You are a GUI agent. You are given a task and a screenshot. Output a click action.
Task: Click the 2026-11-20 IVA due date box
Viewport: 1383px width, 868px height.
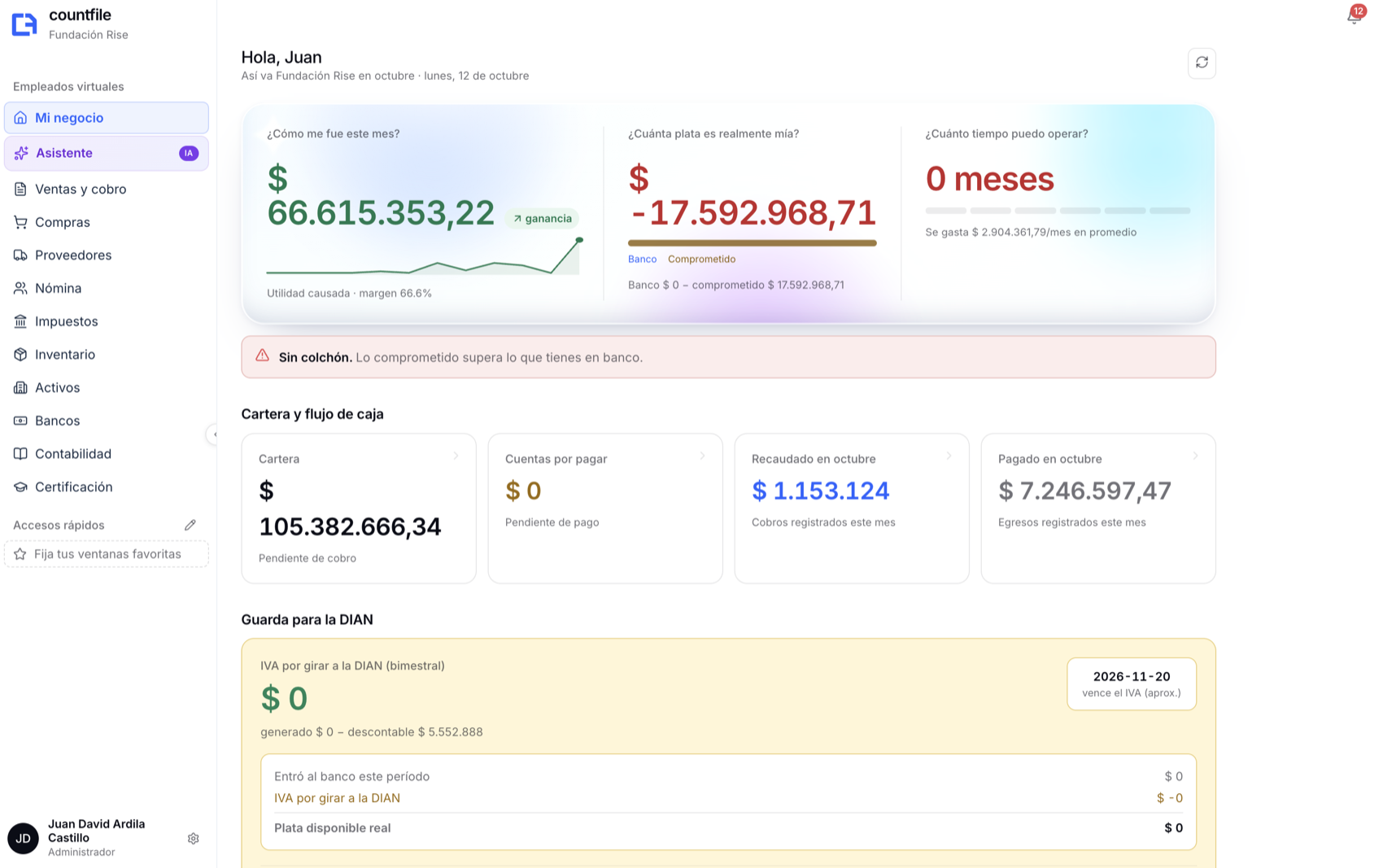1132,683
